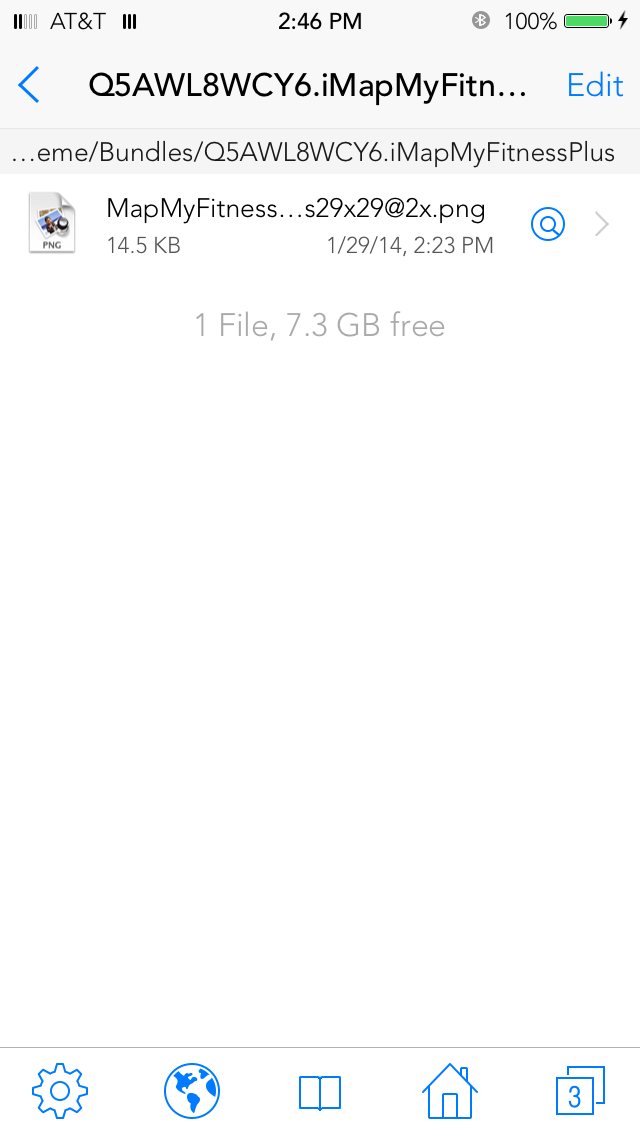Screen dimensions: 640x1136
Task: Tap the PNG file type icon
Action: coord(51,223)
